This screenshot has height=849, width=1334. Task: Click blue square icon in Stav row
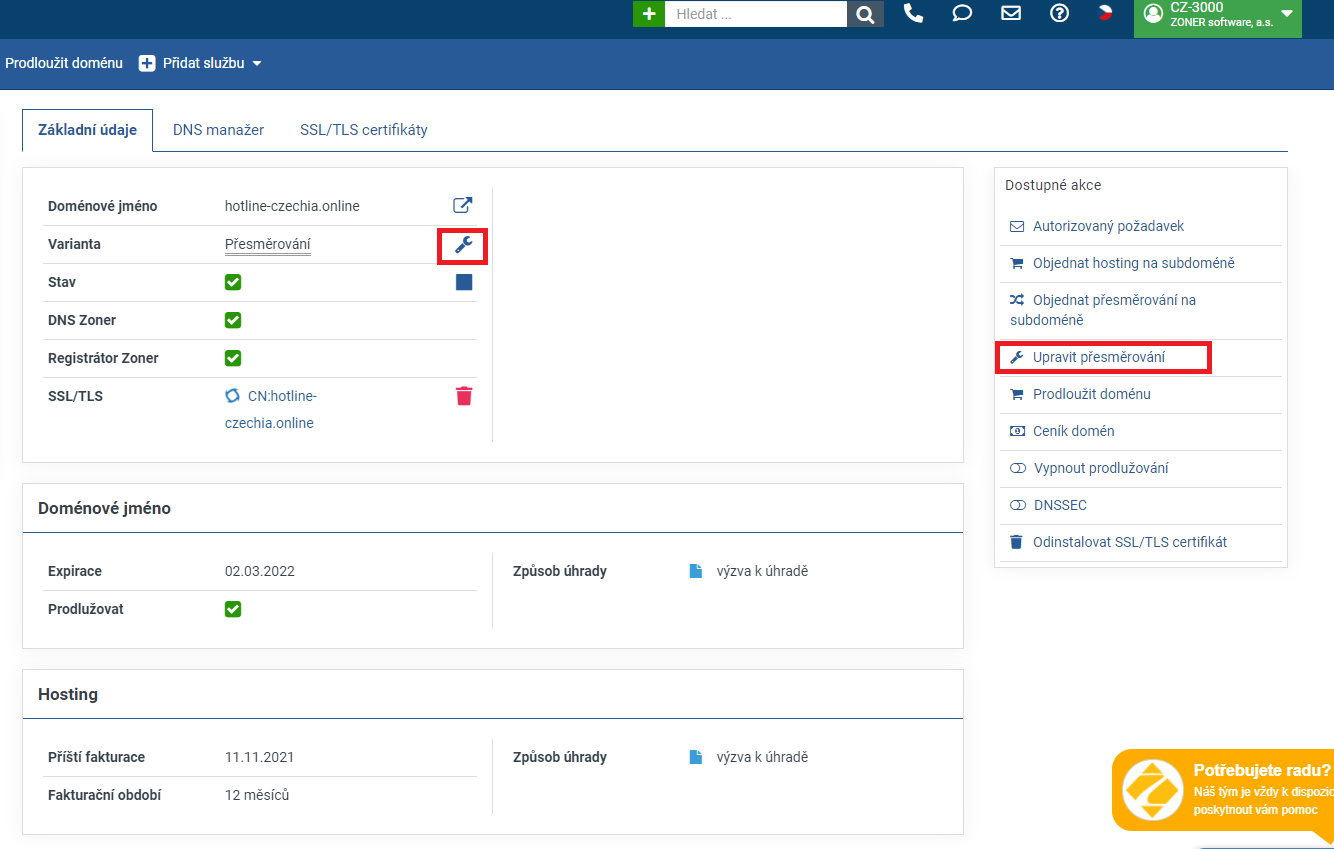(464, 282)
